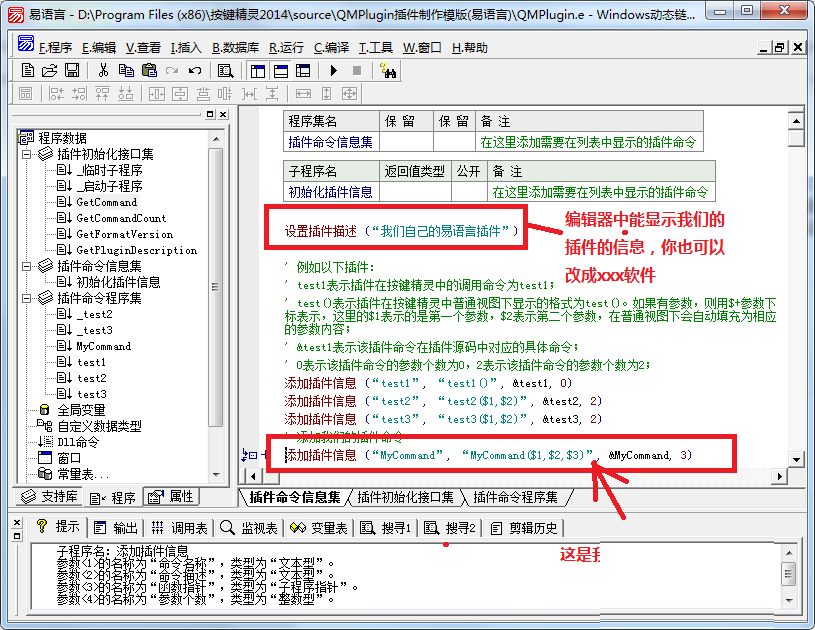Open the 搜寻1 tab
815x630 pixels.
click(x=385, y=528)
